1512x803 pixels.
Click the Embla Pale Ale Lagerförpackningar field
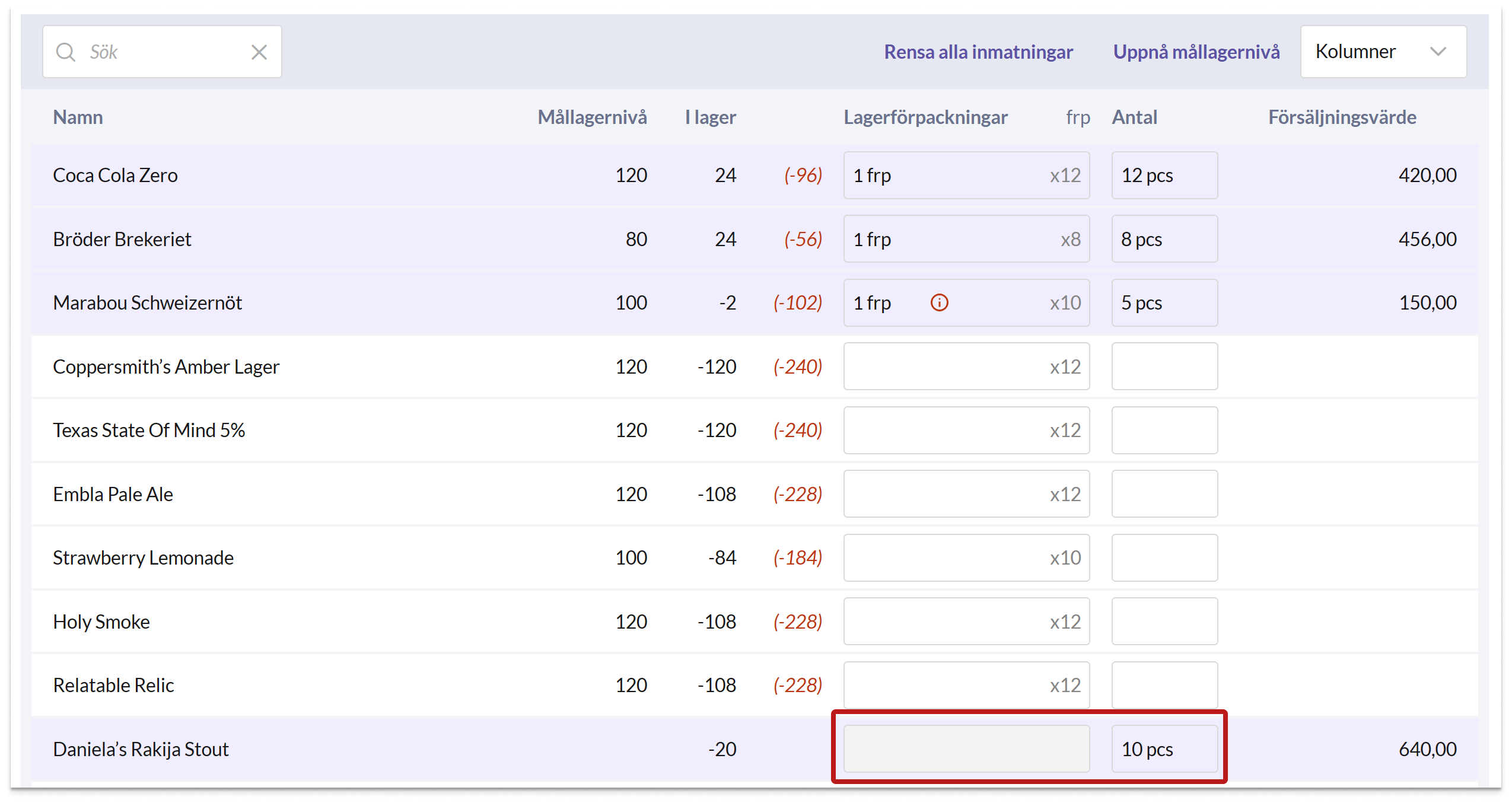(966, 494)
